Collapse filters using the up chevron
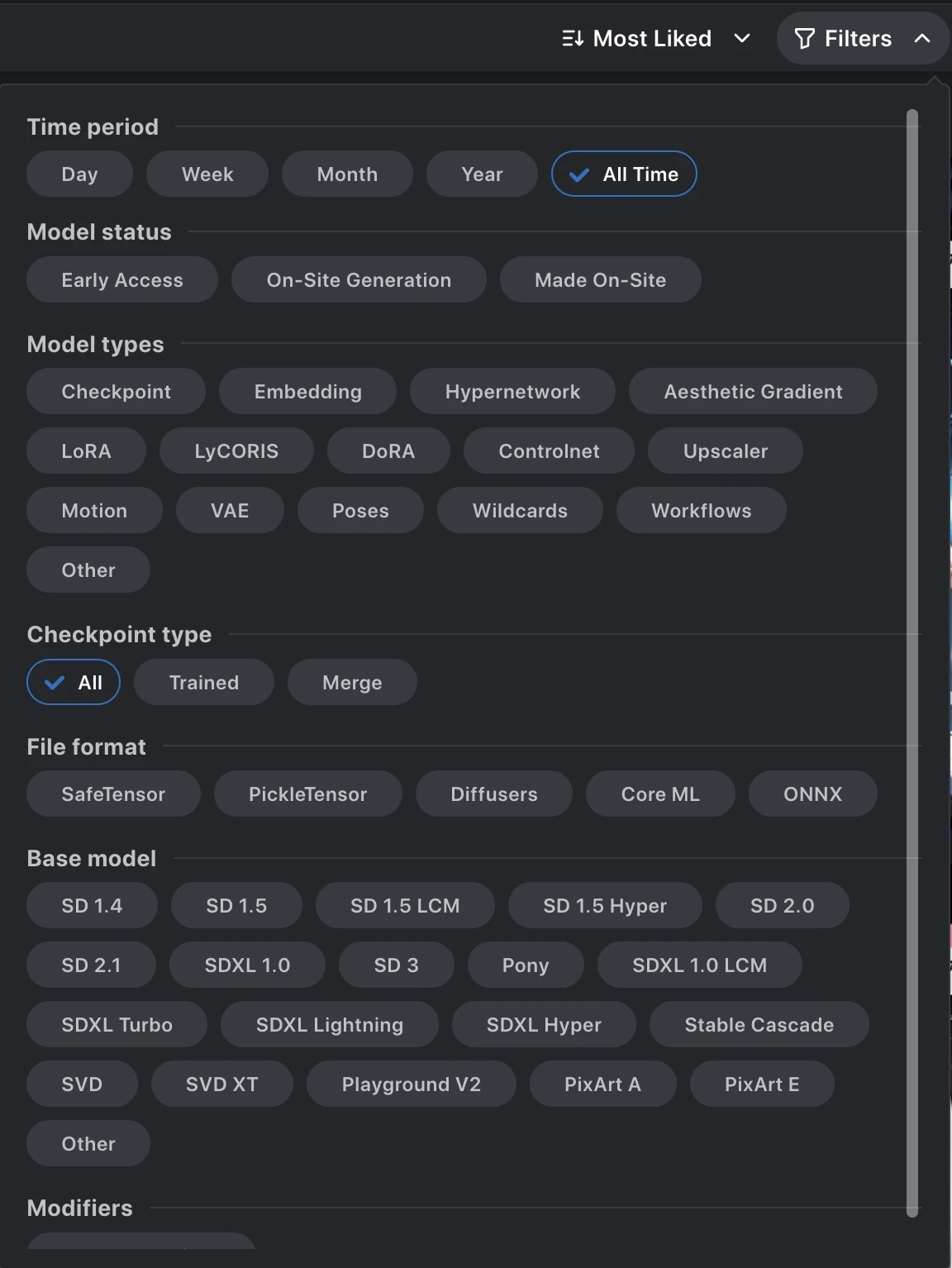The image size is (952, 1268). (x=922, y=39)
